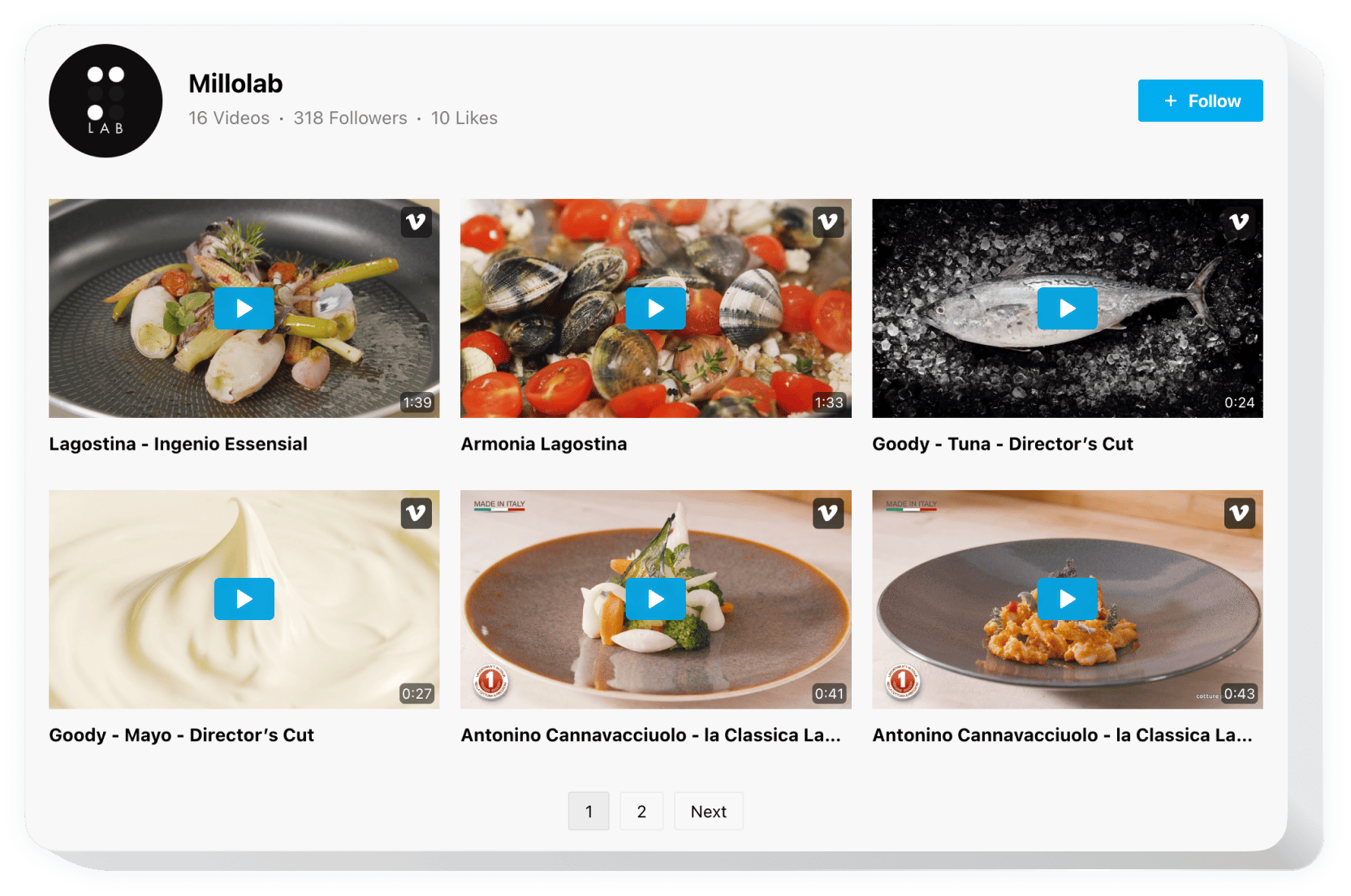
Task: Click the 0:27 duration badge
Action: click(417, 694)
